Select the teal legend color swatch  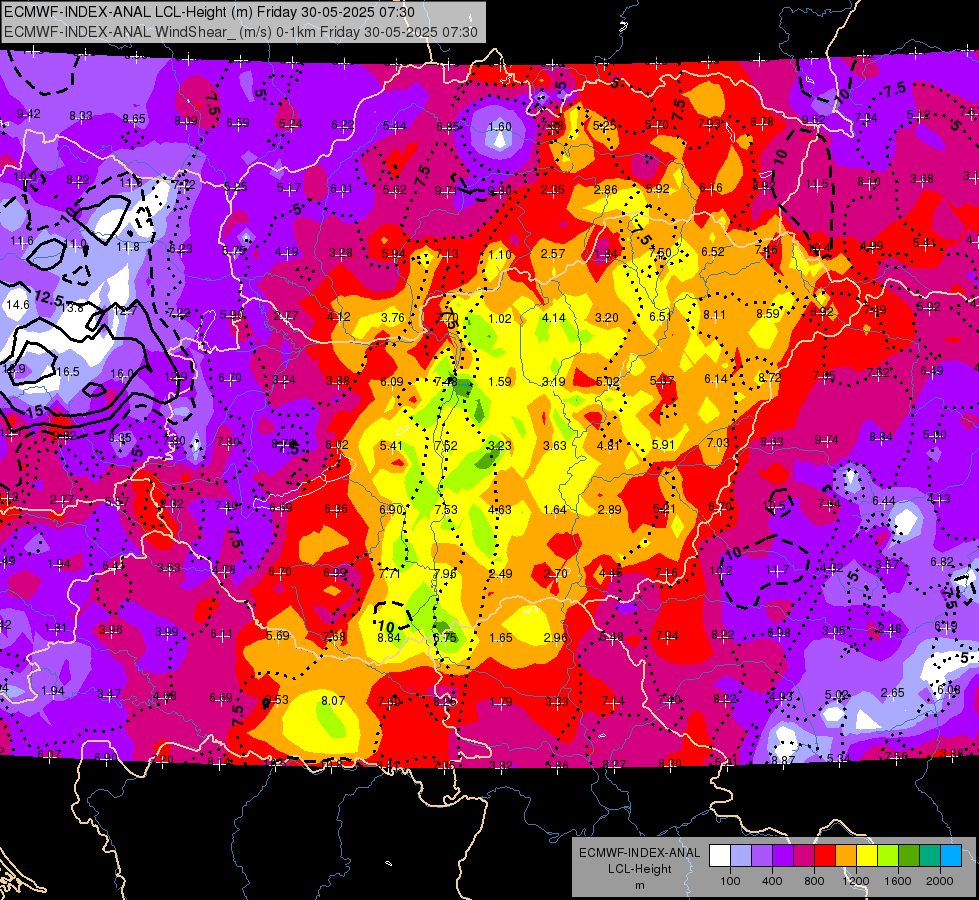point(930,856)
